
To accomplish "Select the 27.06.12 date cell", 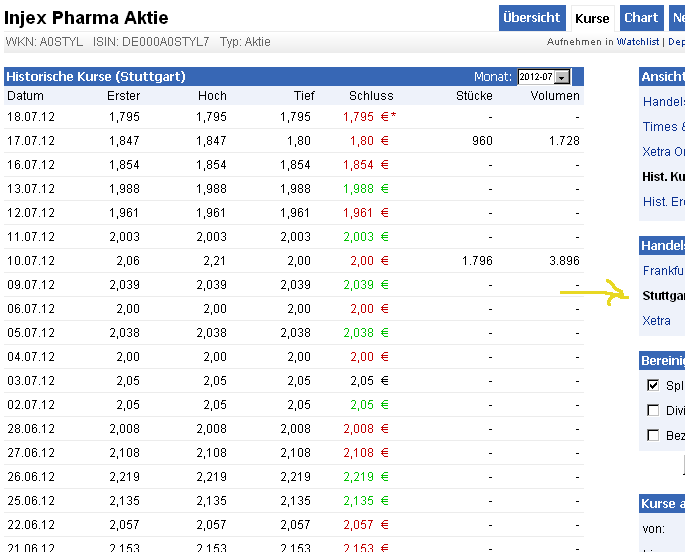I will click(x=31, y=453).
